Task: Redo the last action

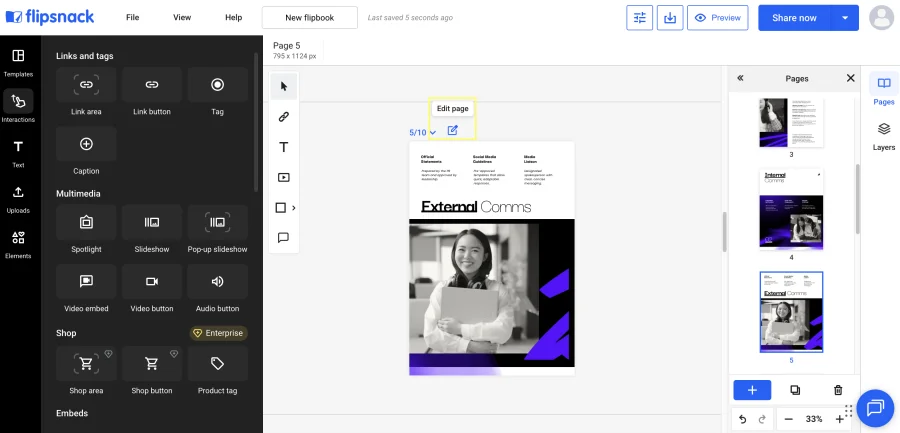Action: [x=762, y=419]
